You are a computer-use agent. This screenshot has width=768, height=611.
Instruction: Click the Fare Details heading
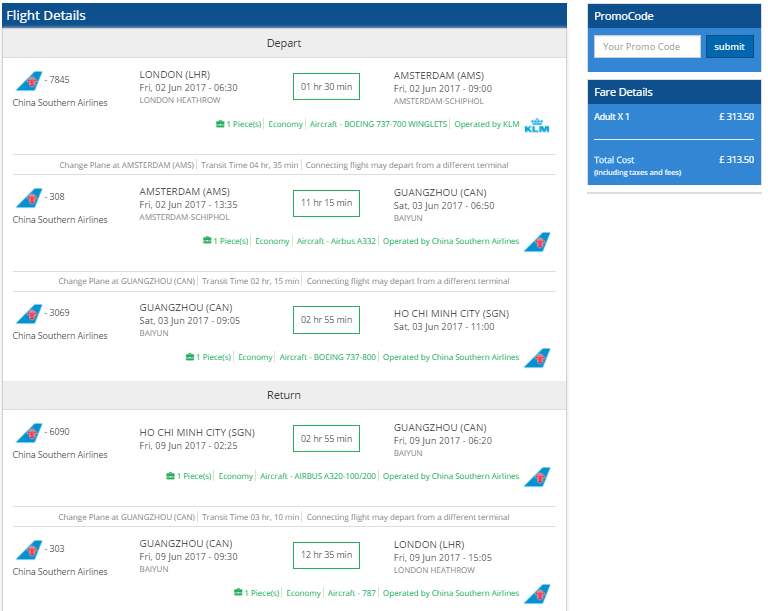623,92
